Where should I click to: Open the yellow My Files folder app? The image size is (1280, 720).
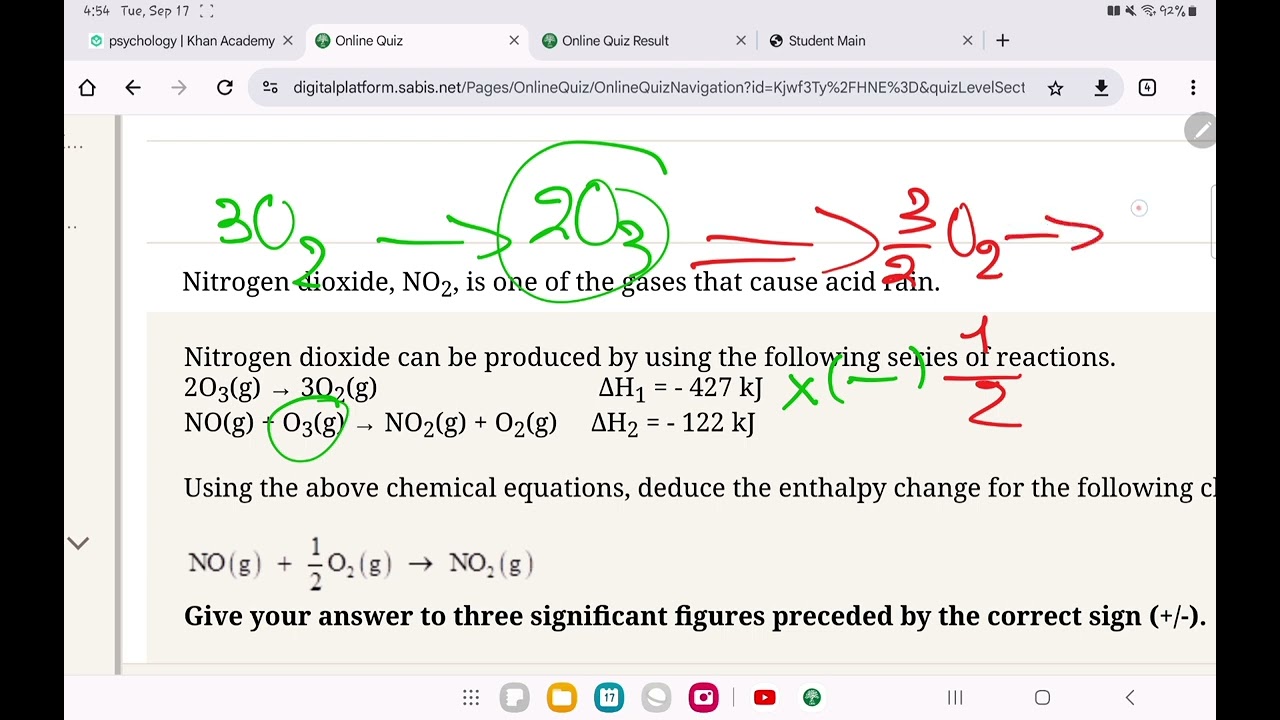562,698
